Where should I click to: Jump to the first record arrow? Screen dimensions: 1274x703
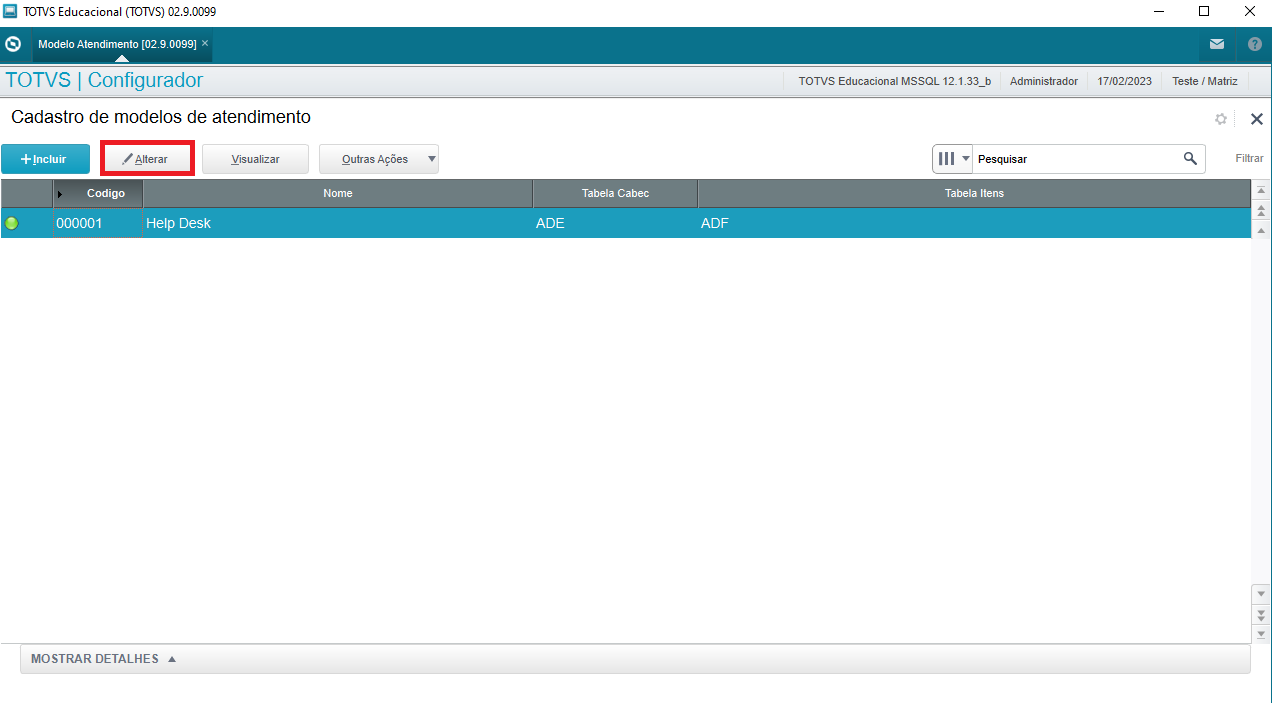click(1261, 190)
